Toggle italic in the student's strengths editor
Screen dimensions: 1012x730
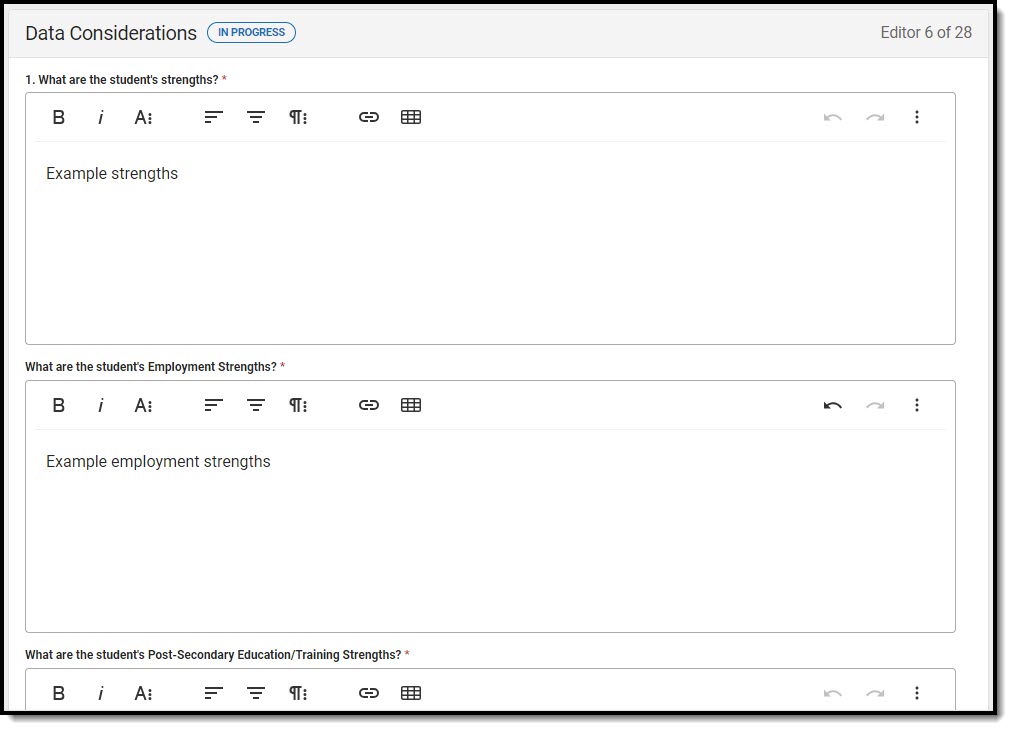(x=101, y=117)
